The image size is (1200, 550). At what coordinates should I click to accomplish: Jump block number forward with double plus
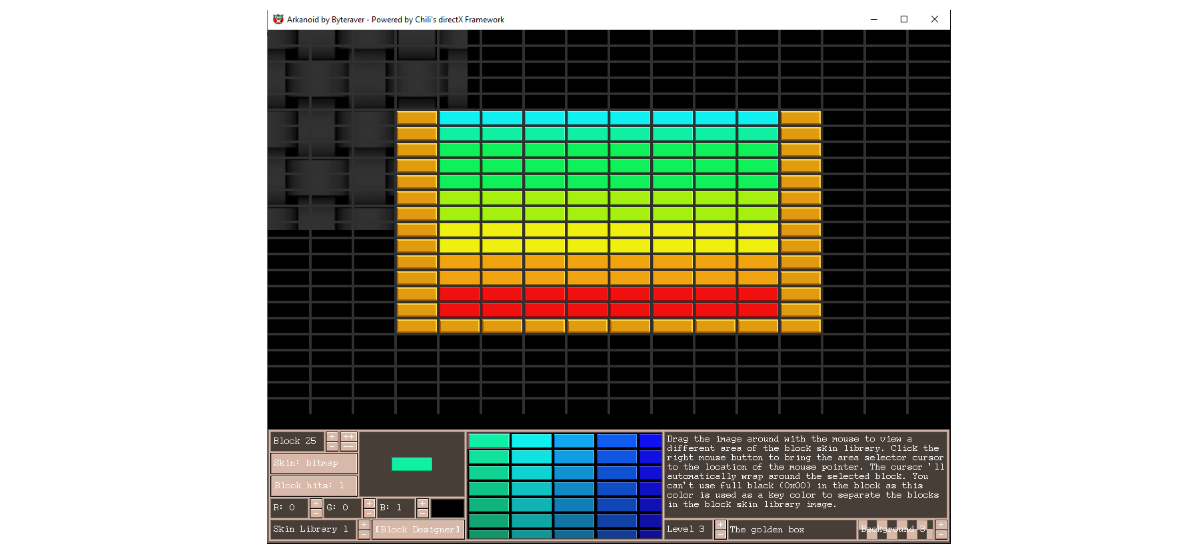[349, 436]
